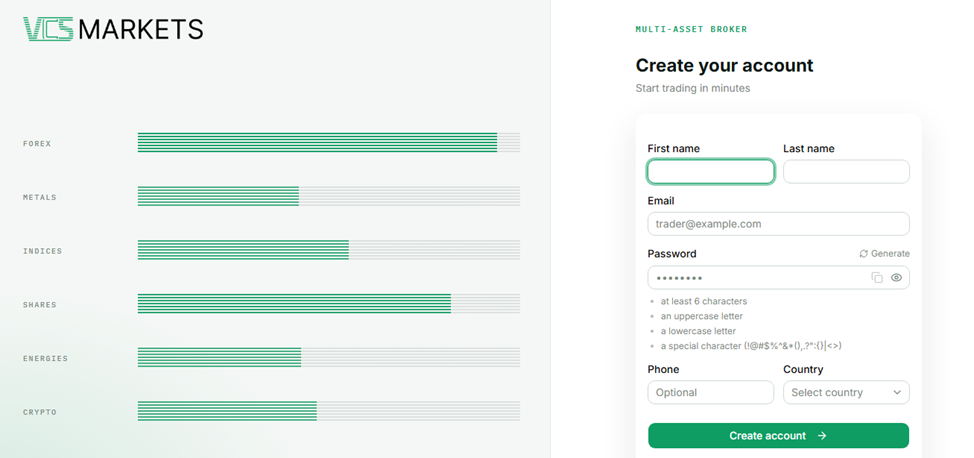Select the Last name input
974x458 pixels.
click(846, 172)
